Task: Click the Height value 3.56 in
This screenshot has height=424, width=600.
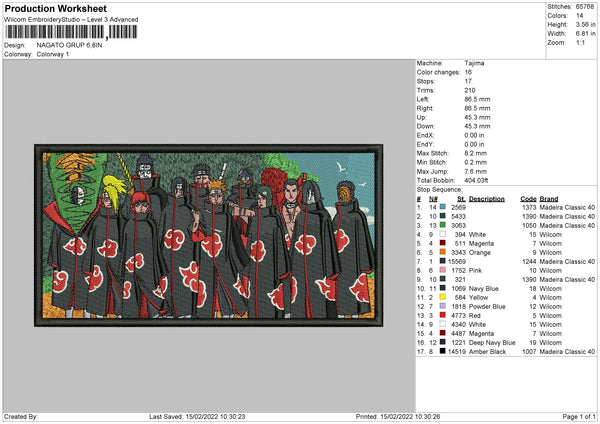Action: 585,24
